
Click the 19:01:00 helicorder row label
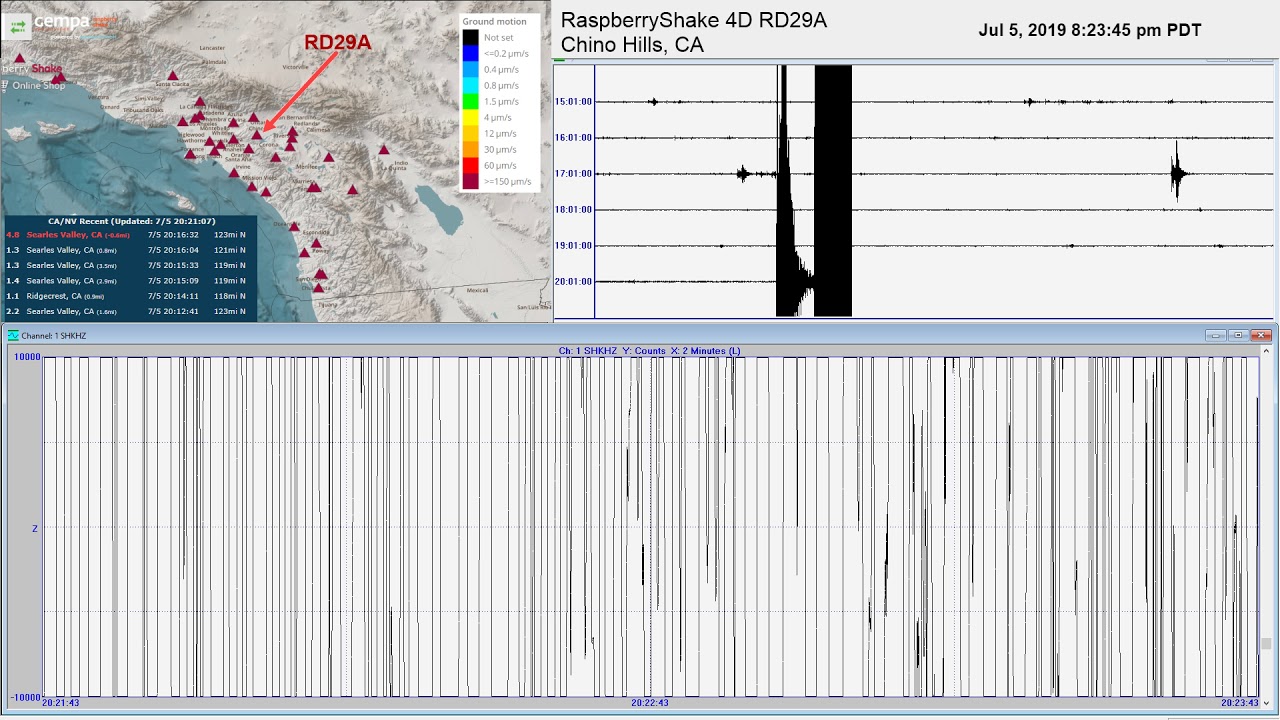(x=573, y=245)
